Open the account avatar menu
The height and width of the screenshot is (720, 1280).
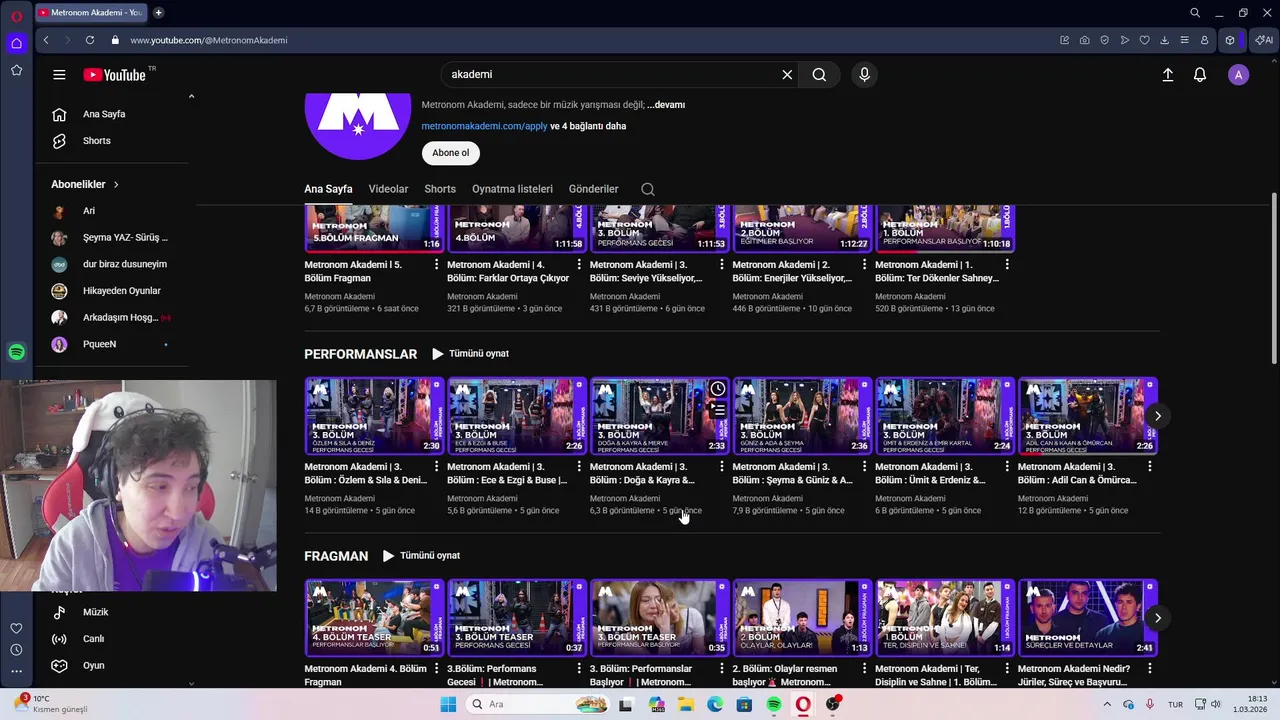[x=1238, y=75]
